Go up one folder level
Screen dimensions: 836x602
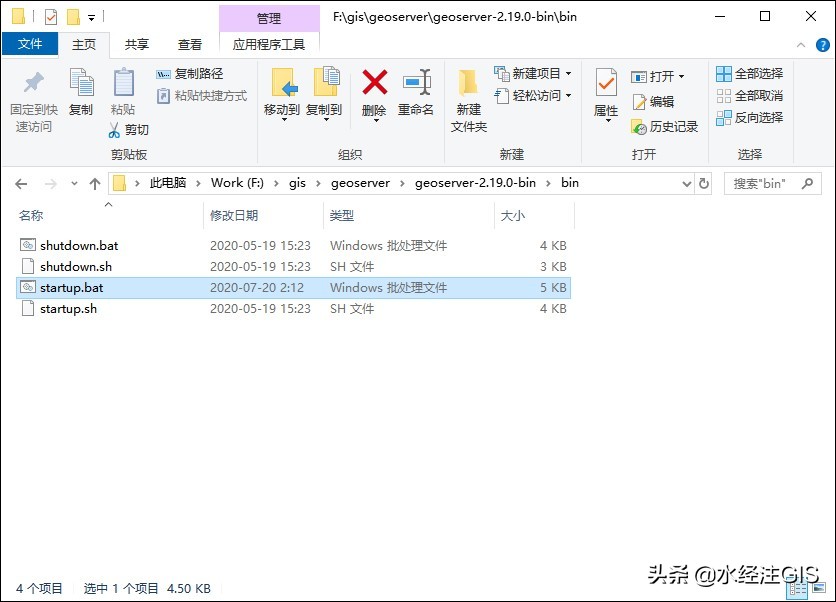click(95, 184)
